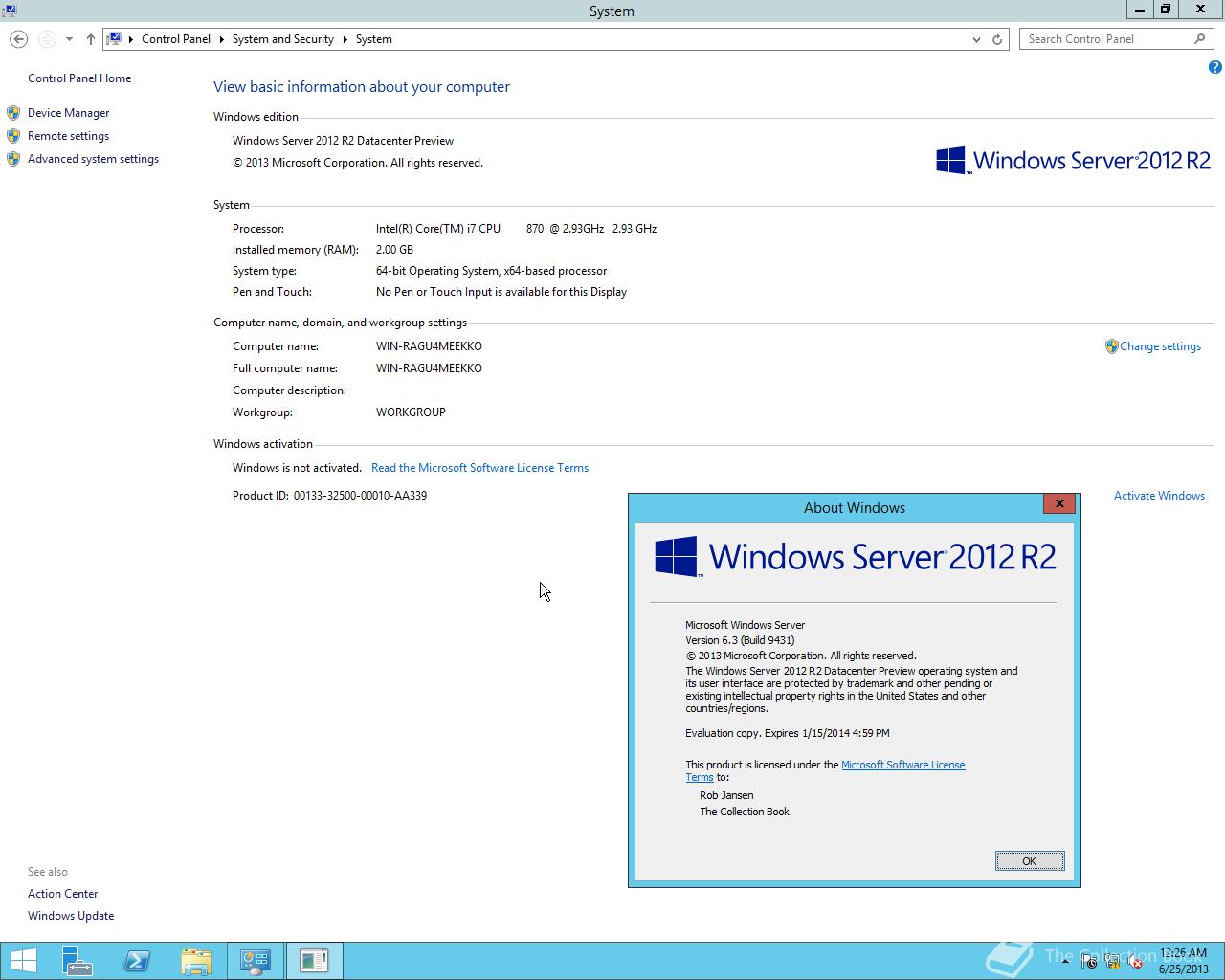Expand the root breadcrumb chevron
The height and width of the screenshot is (980, 1225).
tap(131, 39)
